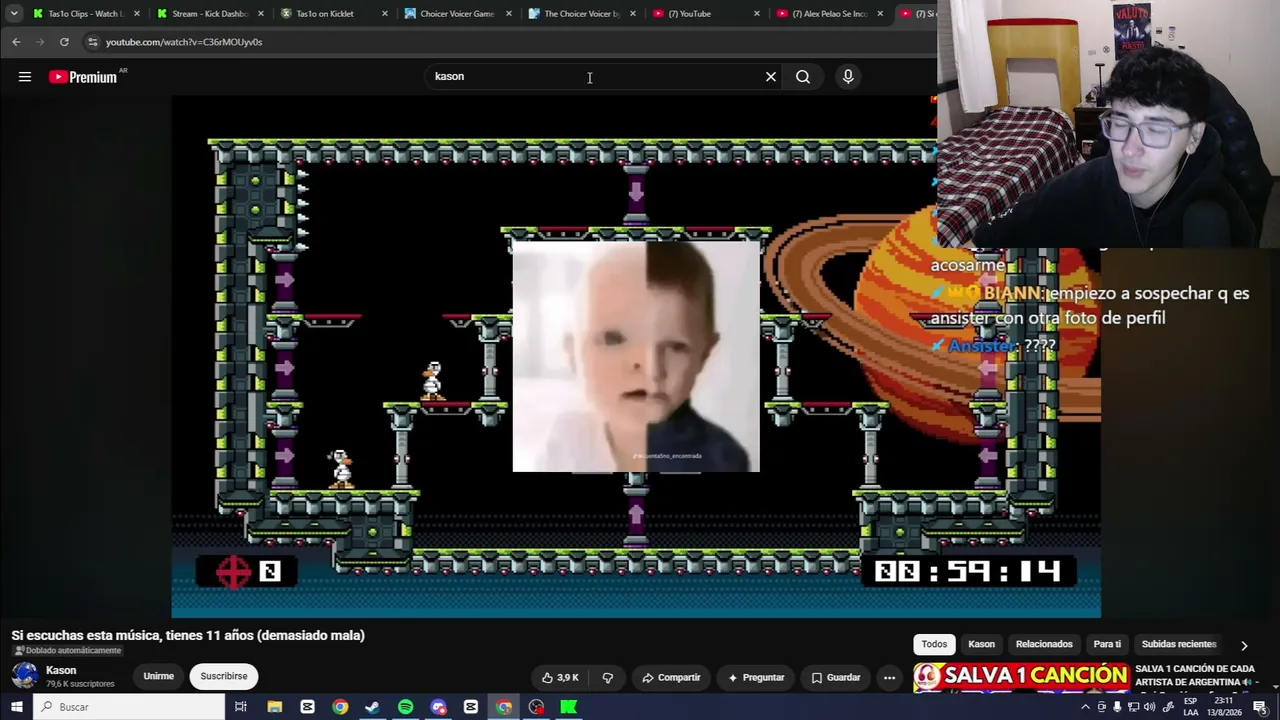Launch Steam from the taskbar
Image resolution: width=1280 pixels, height=720 pixels.
pos(372,707)
